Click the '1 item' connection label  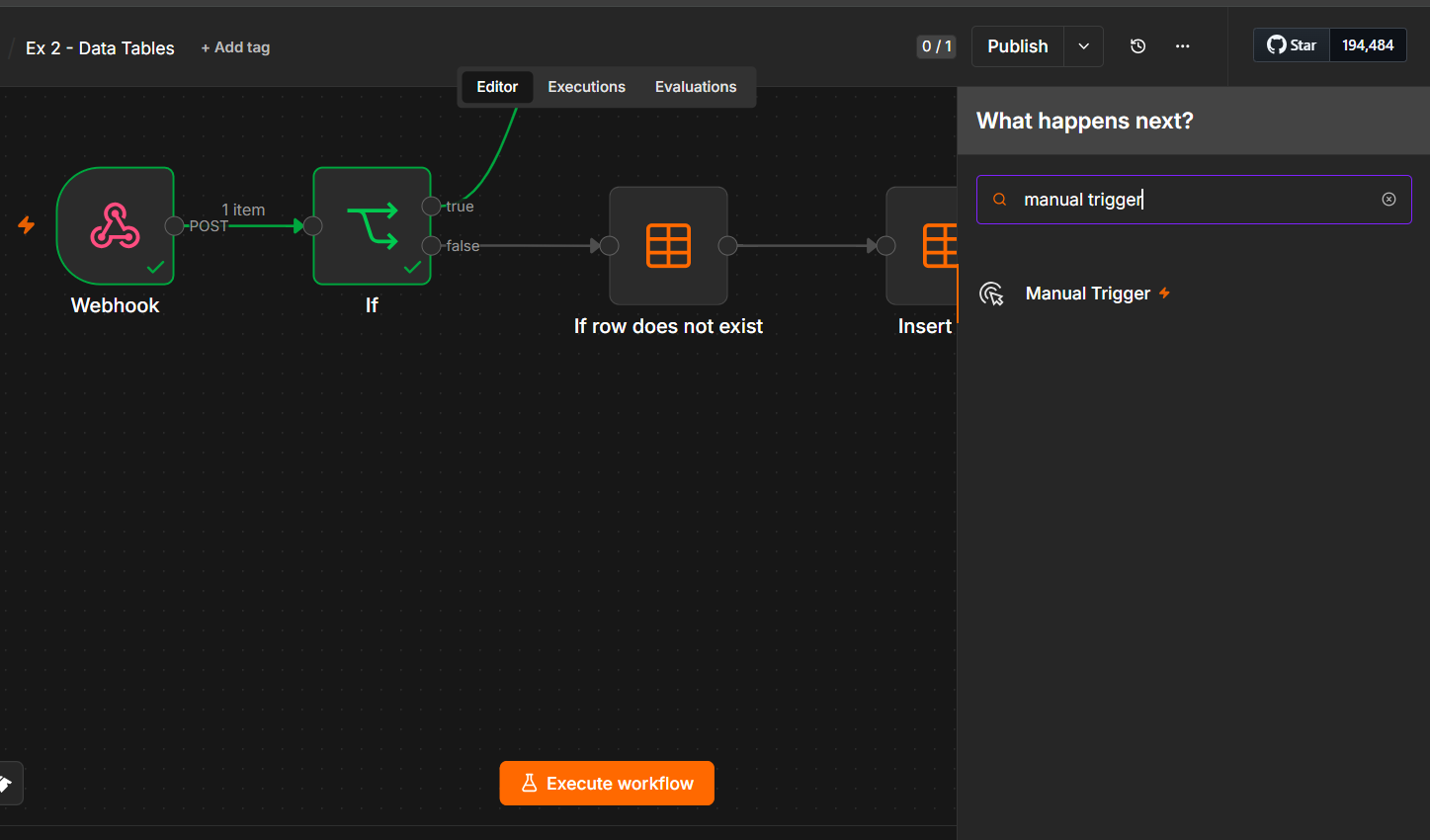click(243, 210)
